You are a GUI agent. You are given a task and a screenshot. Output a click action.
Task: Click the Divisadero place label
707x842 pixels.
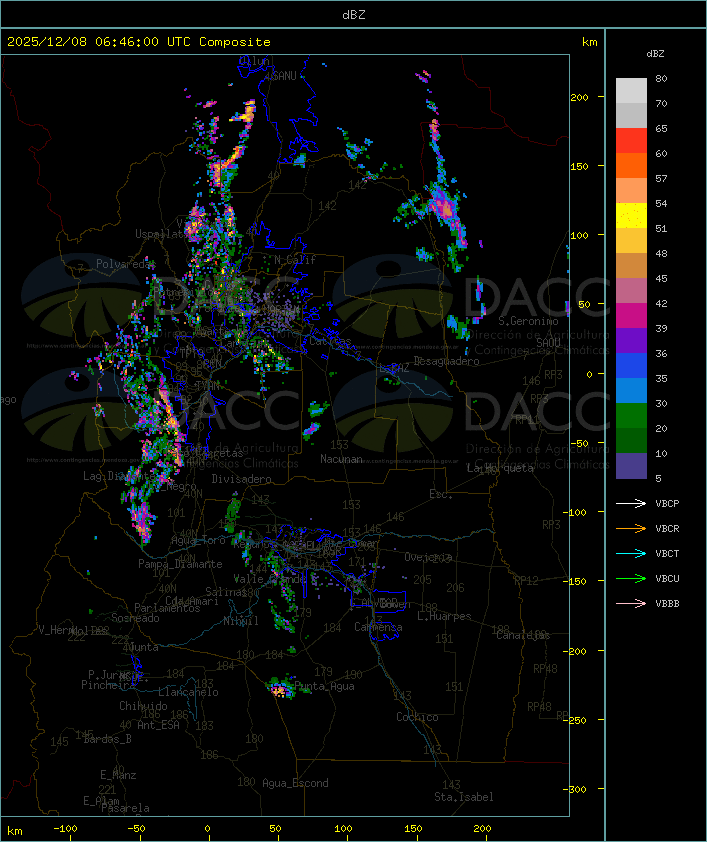pyautogui.click(x=241, y=478)
